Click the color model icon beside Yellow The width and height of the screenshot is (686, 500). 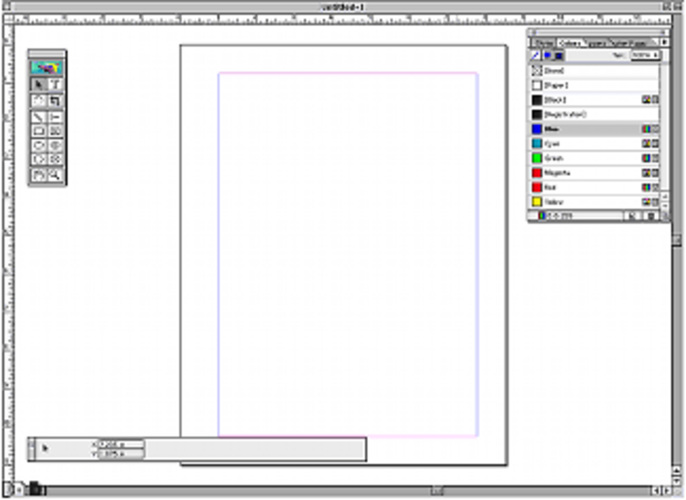646,202
